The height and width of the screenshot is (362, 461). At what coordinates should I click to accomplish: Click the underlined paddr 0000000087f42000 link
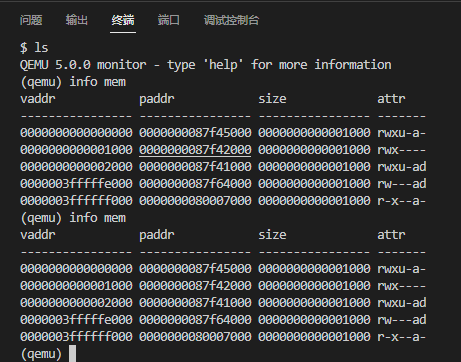click(x=195, y=150)
